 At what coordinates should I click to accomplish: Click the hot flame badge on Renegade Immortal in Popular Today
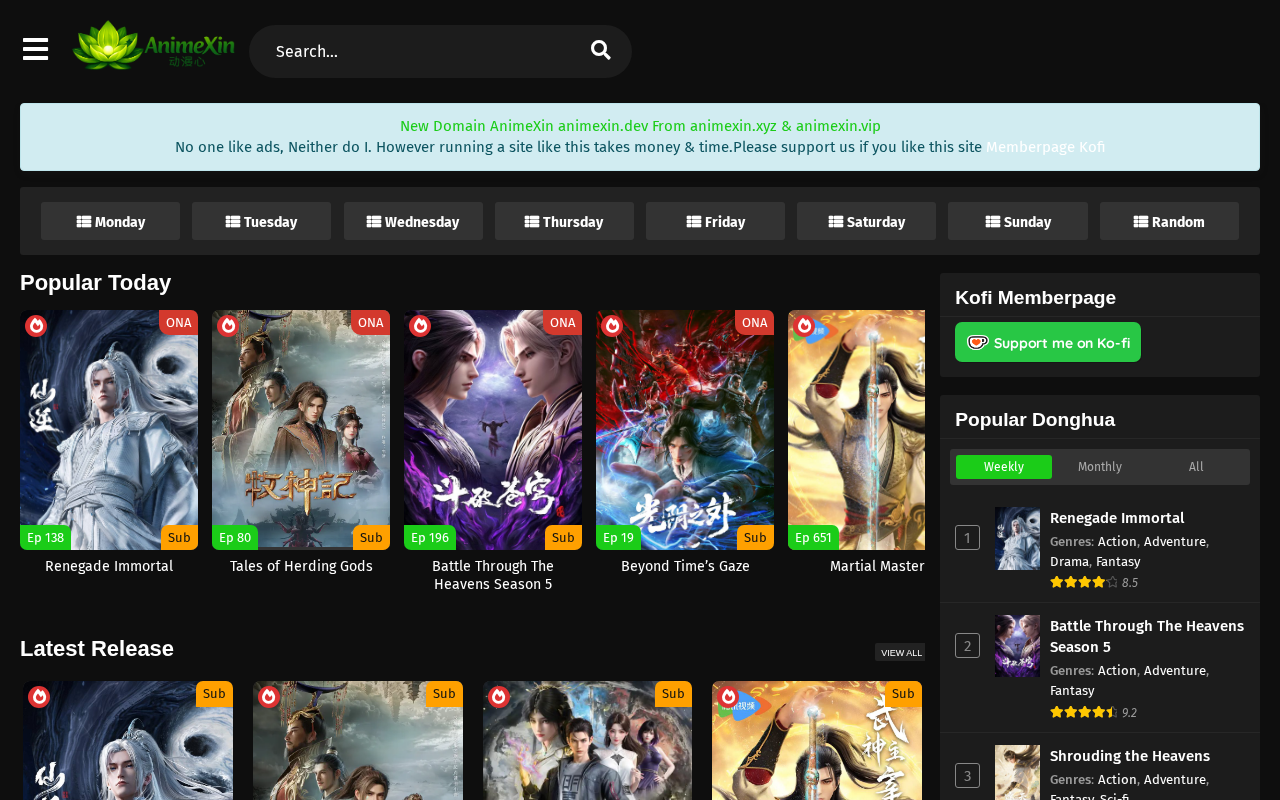(36, 326)
